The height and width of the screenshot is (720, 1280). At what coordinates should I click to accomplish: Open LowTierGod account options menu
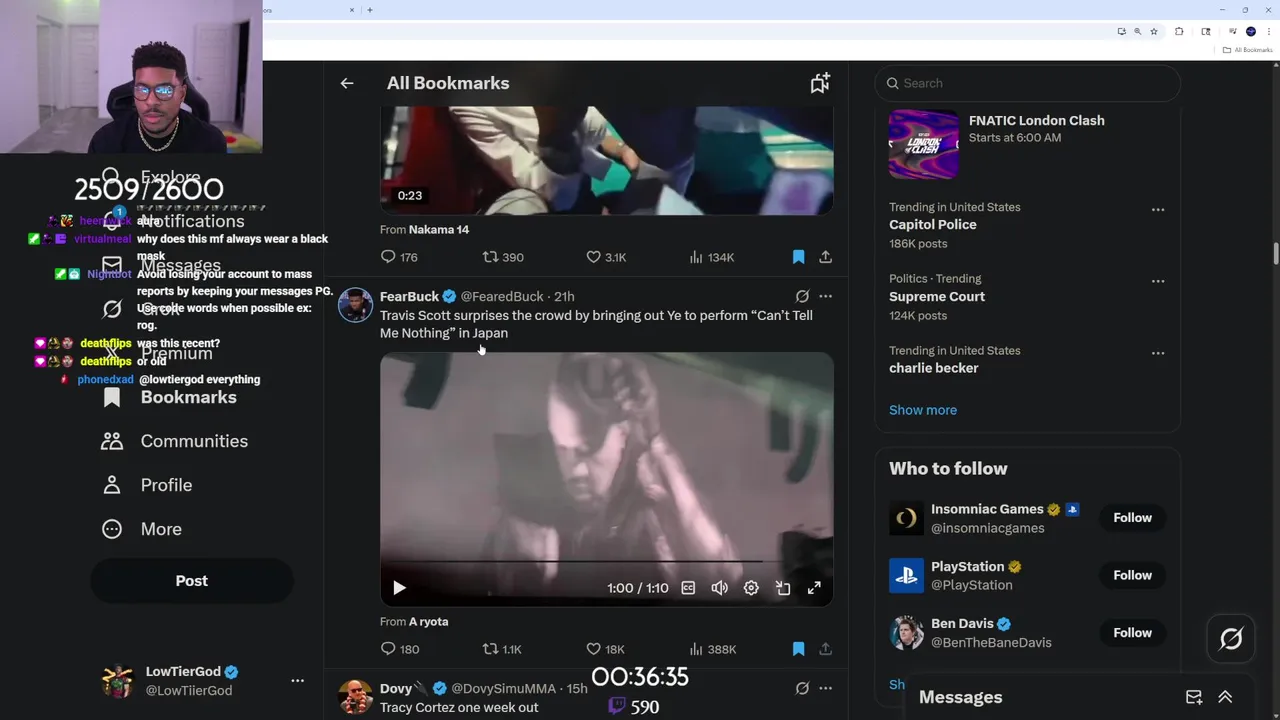pyautogui.click(x=297, y=680)
